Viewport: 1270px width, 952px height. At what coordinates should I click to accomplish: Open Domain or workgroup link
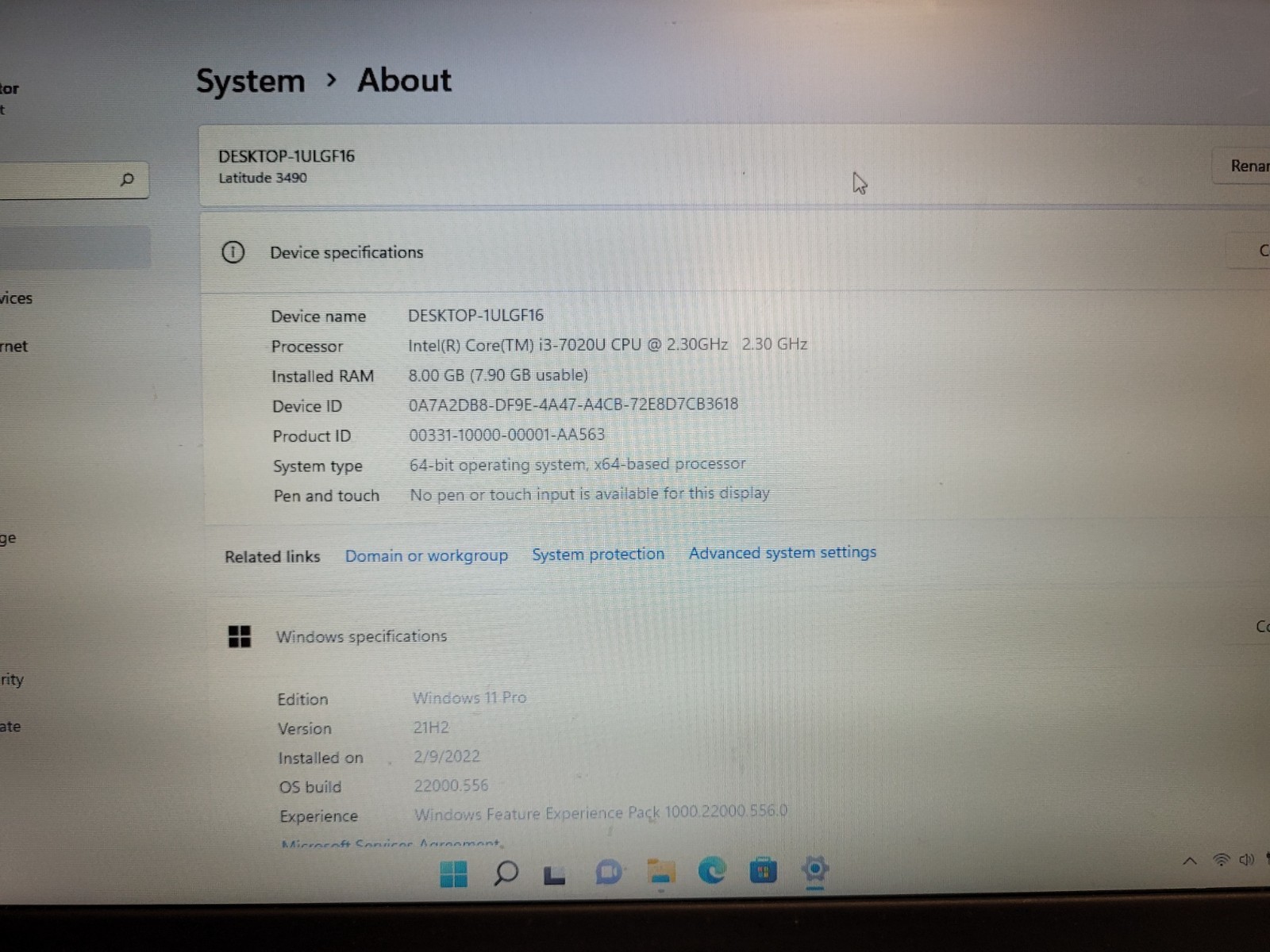[x=426, y=555]
